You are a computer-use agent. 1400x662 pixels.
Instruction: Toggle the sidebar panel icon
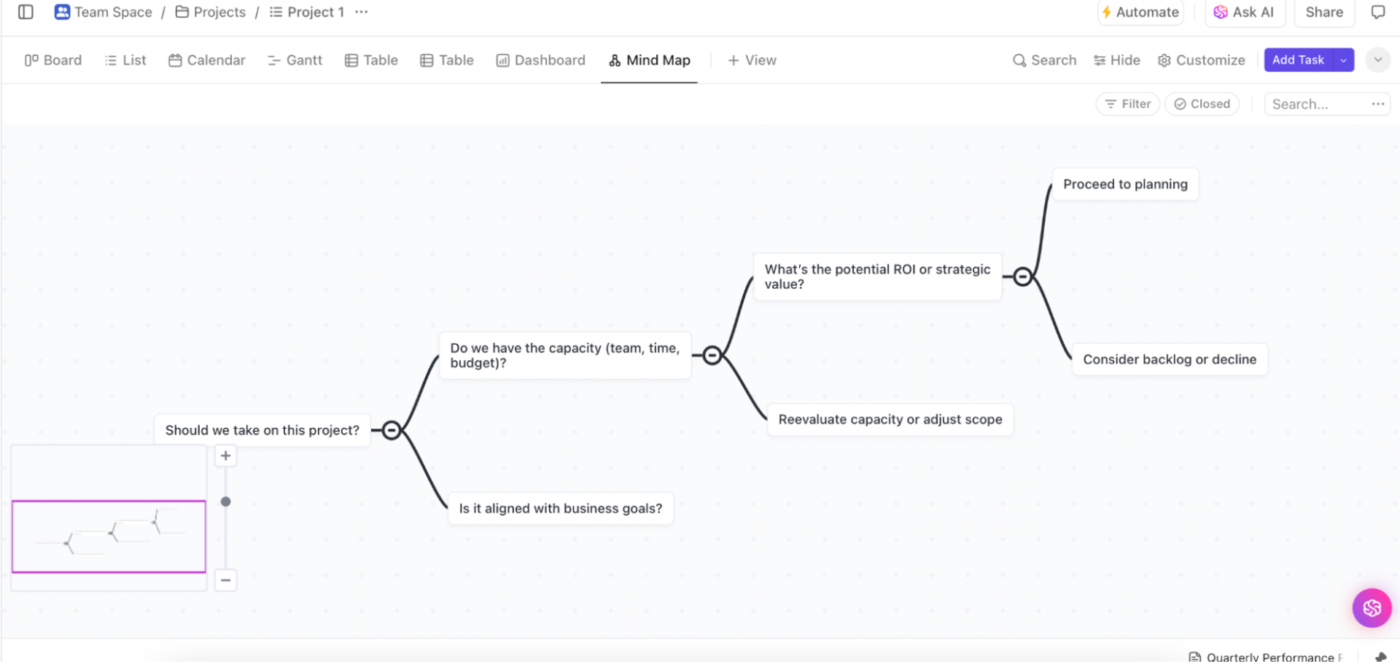[26, 12]
